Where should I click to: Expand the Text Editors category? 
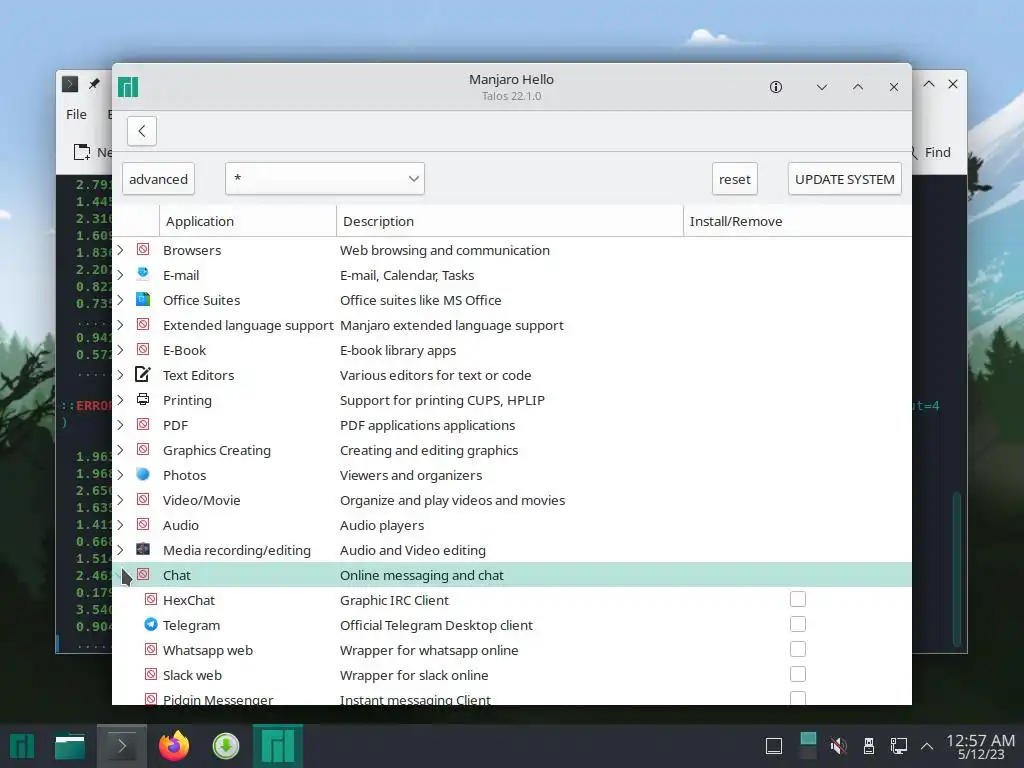point(120,375)
